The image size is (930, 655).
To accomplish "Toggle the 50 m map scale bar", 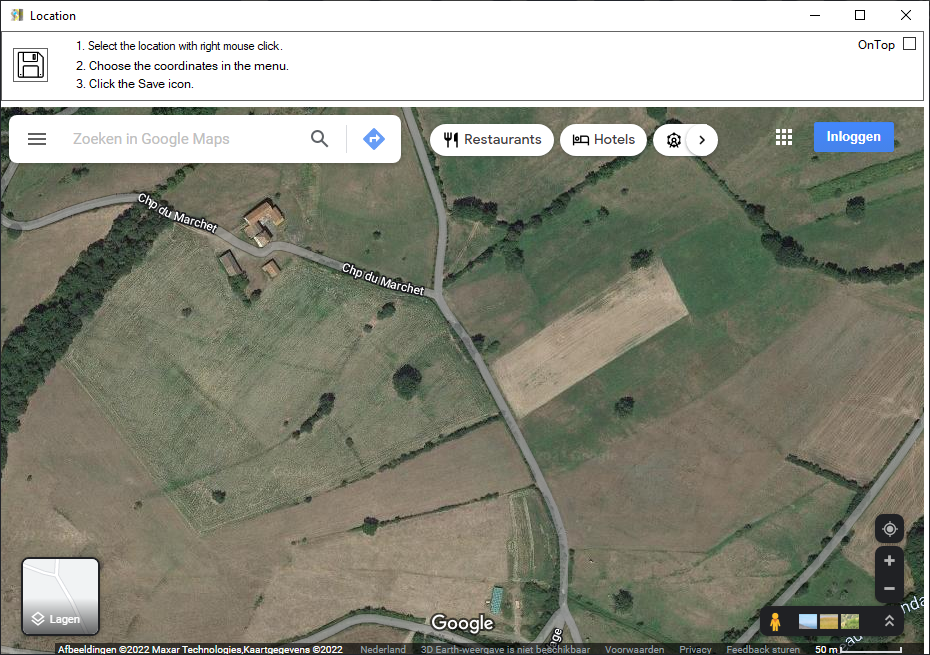I will (857, 650).
